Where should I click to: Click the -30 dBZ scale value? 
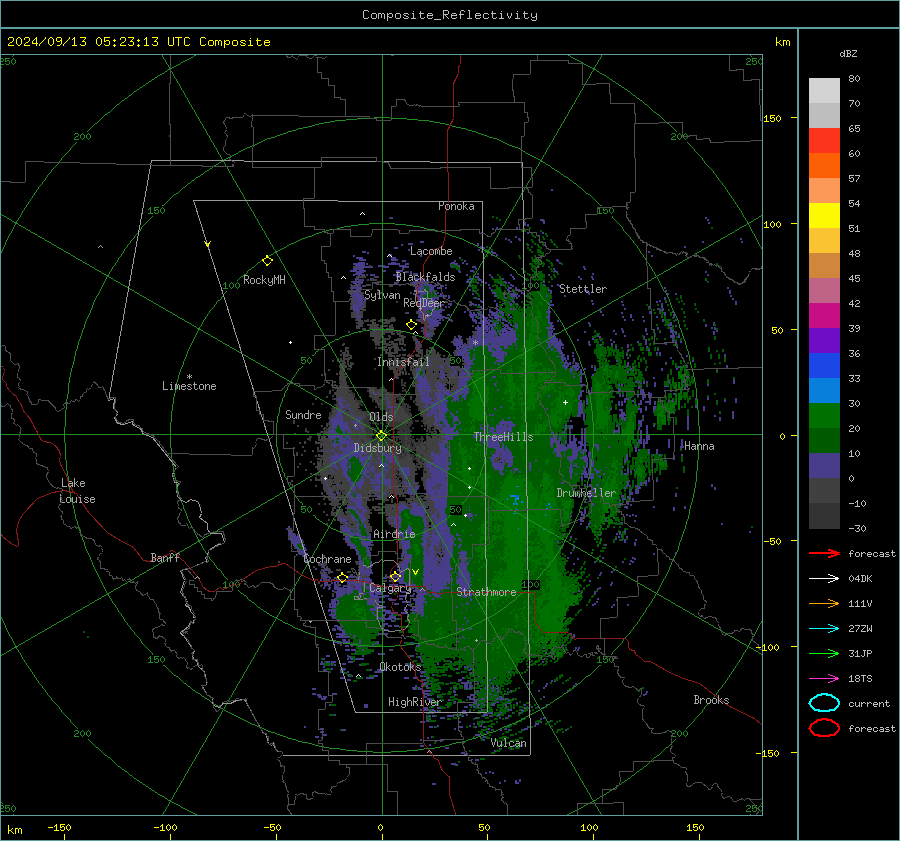[x=857, y=529]
